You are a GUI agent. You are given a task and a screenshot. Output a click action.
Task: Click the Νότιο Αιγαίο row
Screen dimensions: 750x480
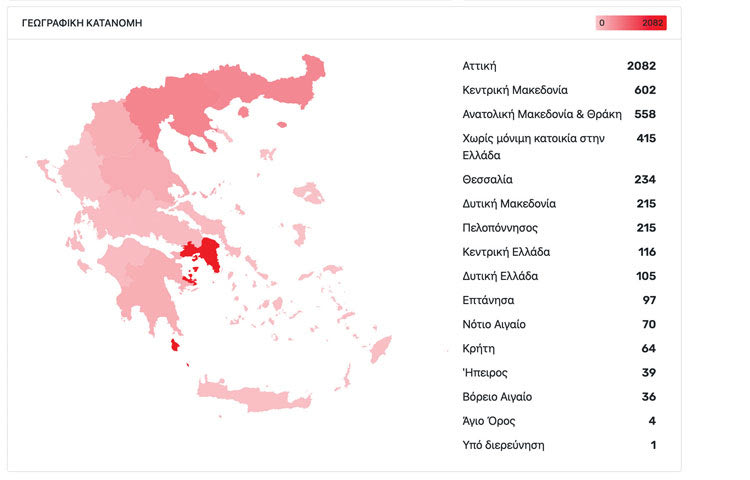[x=559, y=325]
